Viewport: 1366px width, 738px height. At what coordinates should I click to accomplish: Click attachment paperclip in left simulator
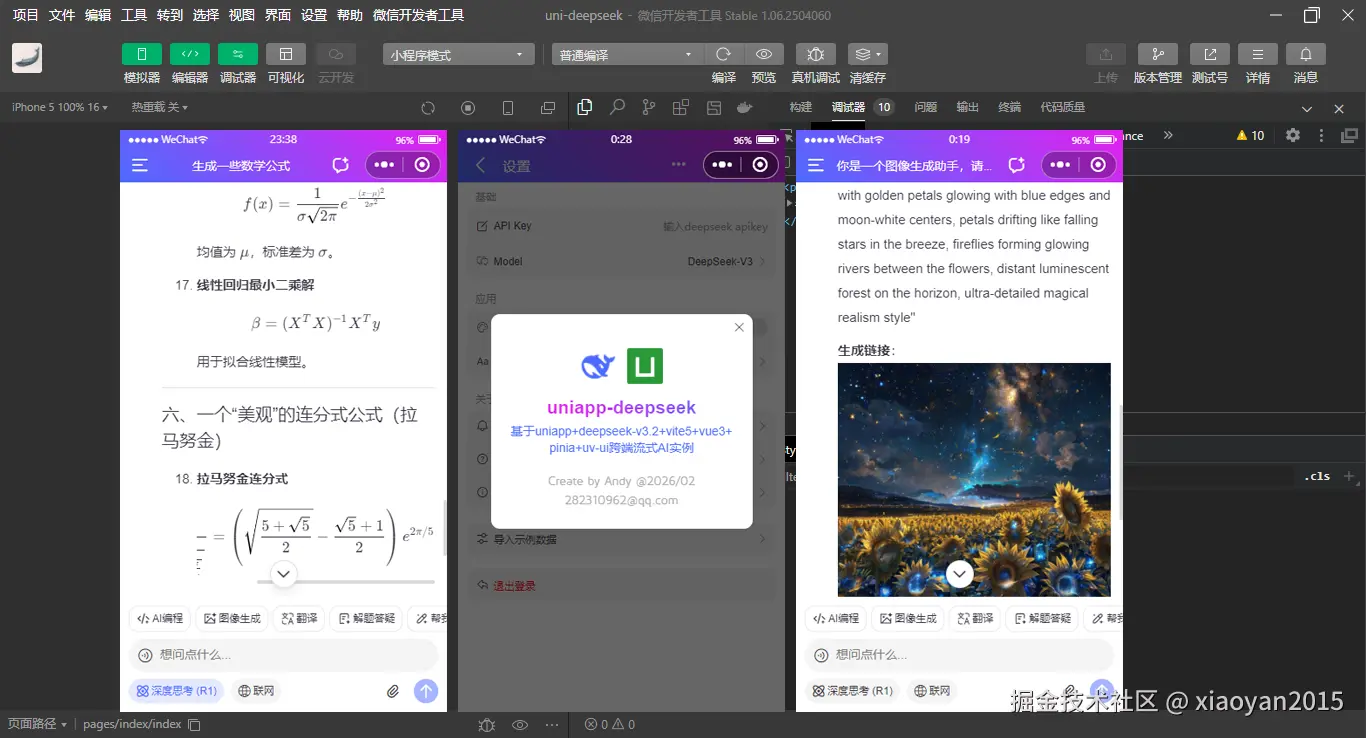pos(393,691)
